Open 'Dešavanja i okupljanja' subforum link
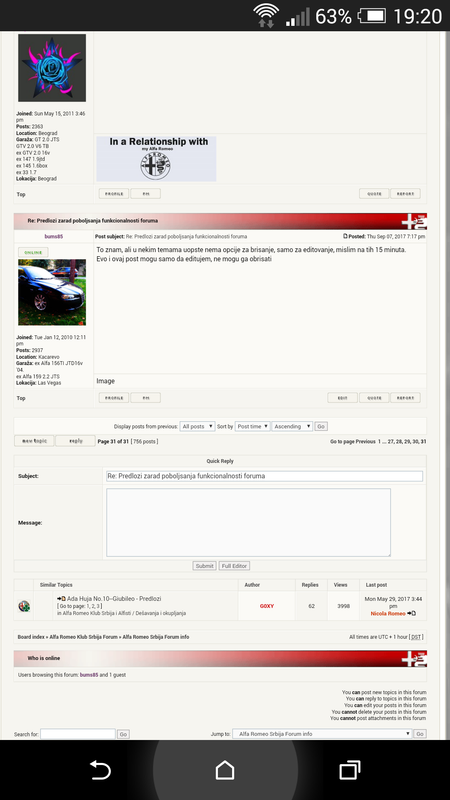This screenshot has width=450, height=800. (160, 613)
